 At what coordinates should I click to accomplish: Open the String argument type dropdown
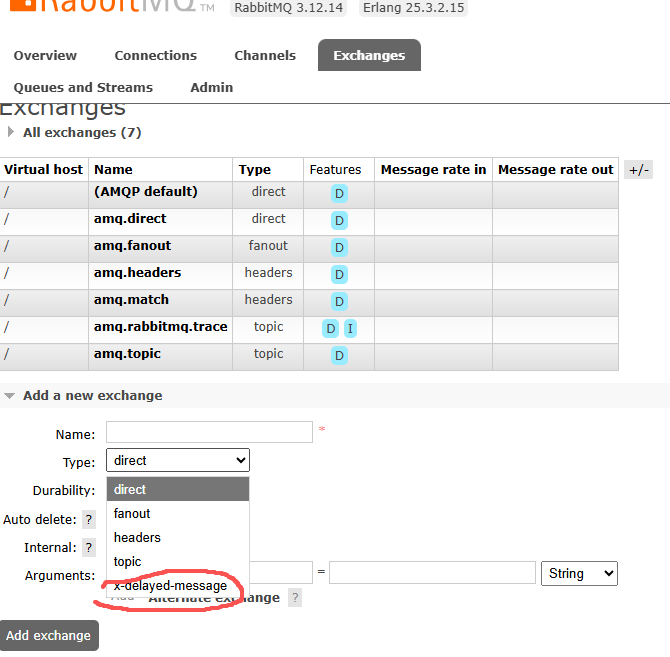click(x=579, y=573)
